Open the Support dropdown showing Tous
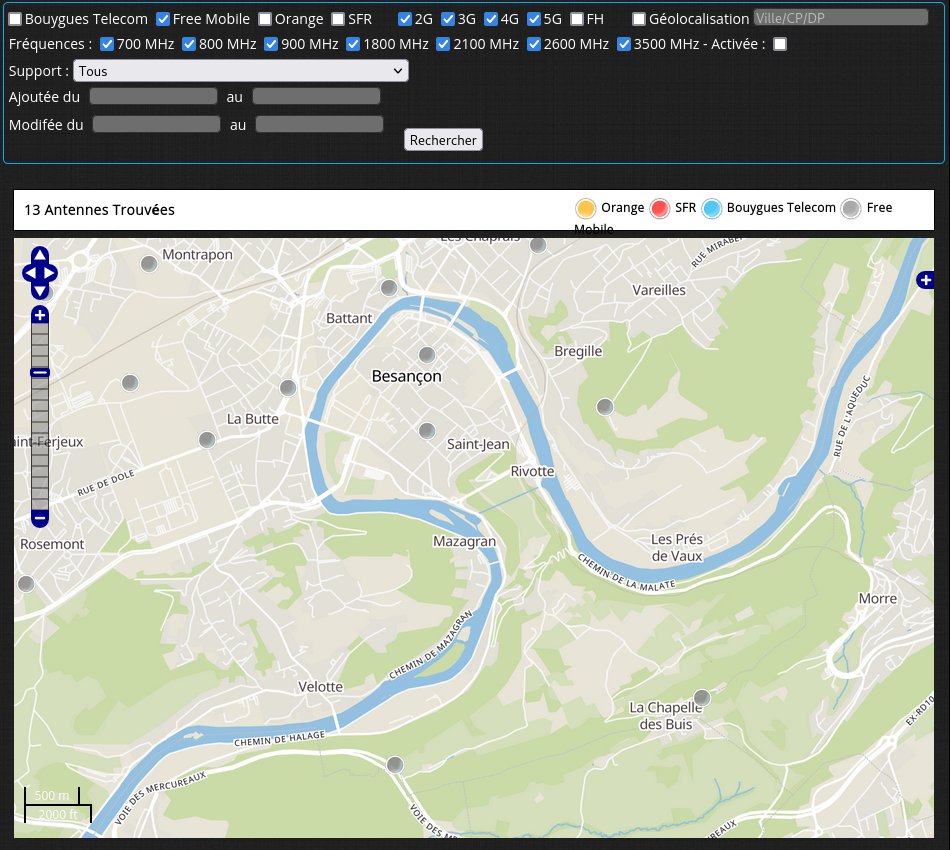The image size is (950, 850). click(241, 71)
